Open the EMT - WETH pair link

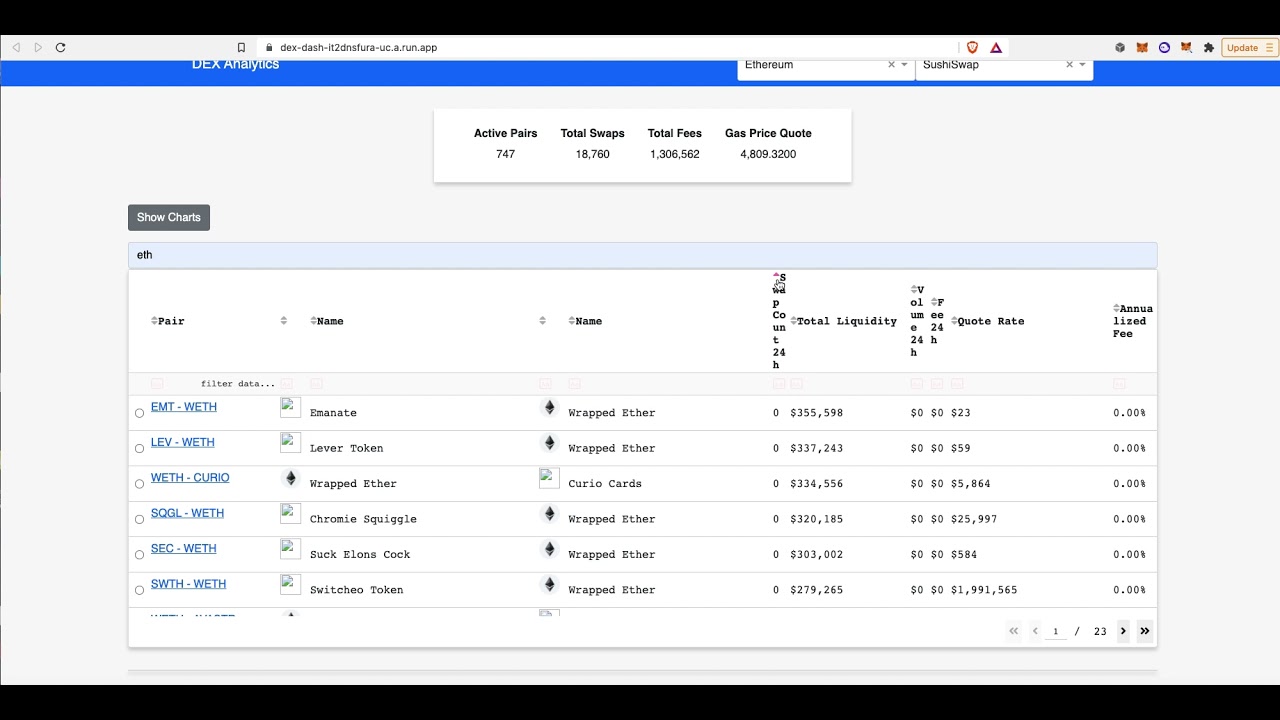click(184, 407)
